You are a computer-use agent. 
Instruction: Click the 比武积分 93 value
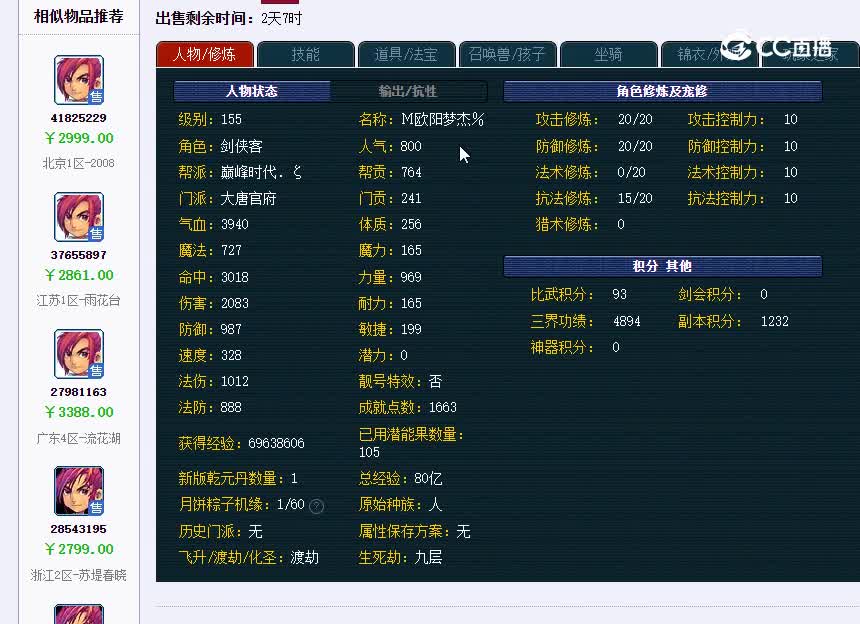[x=620, y=294]
